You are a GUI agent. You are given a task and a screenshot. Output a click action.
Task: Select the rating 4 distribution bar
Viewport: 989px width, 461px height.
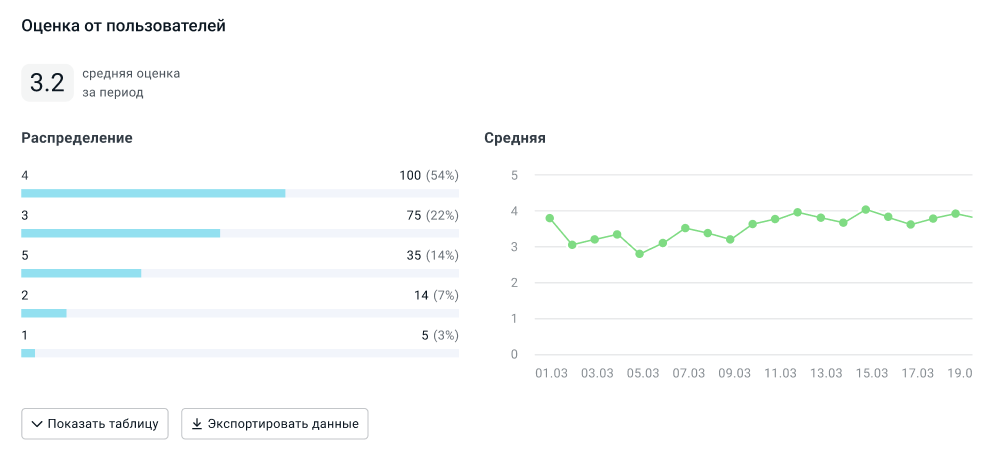[153, 193]
